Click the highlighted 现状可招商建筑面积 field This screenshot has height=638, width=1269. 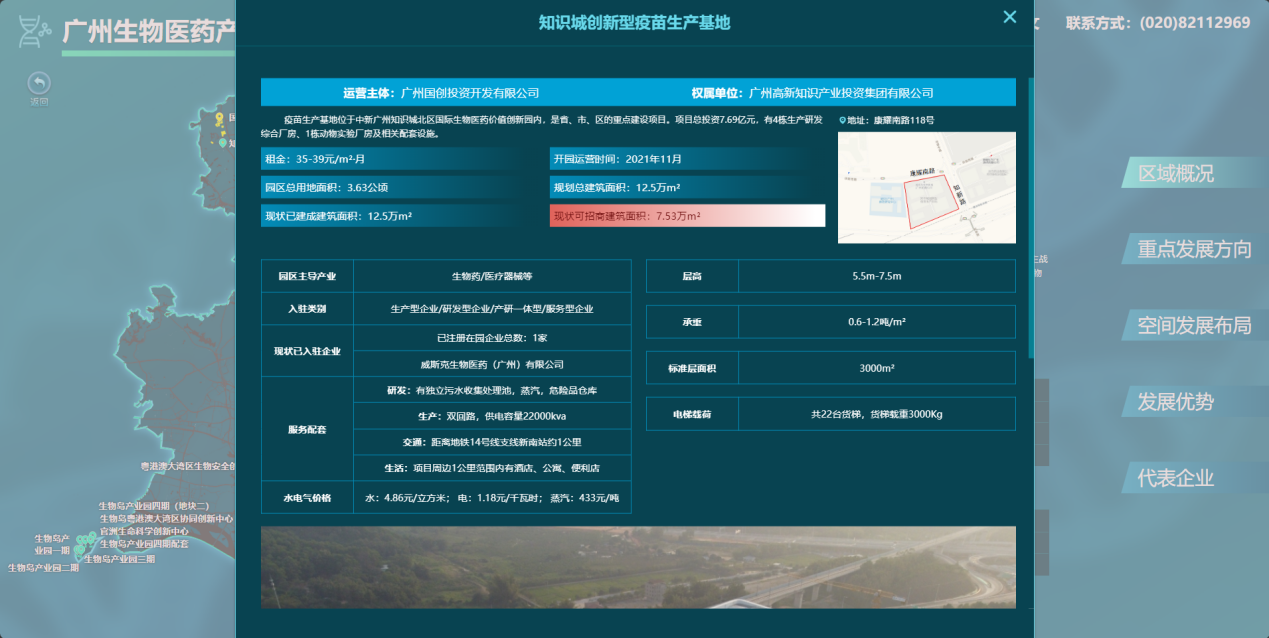pos(687,216)
